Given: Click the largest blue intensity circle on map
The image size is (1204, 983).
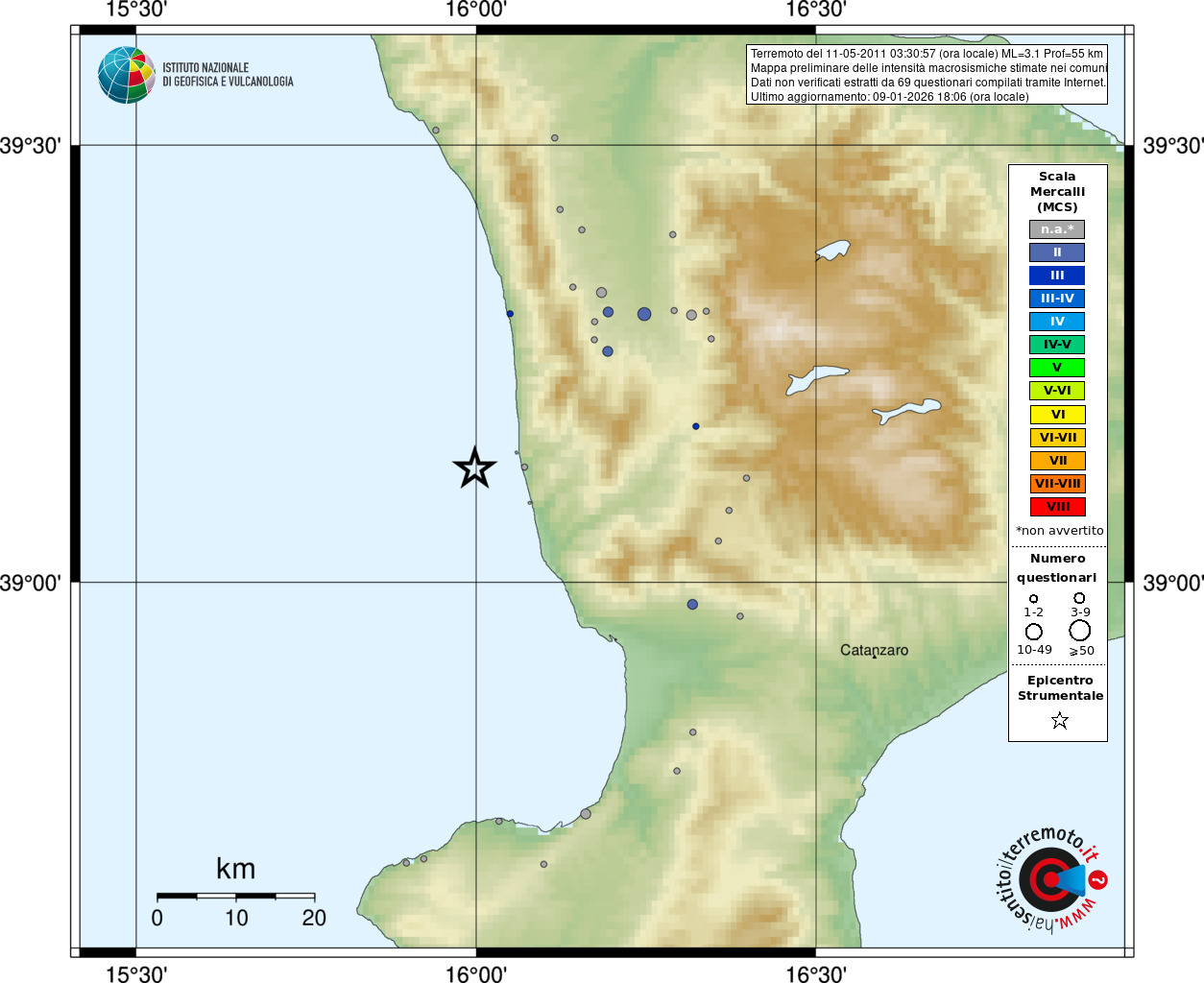Looking at the screenshot, I should (644, 314).
